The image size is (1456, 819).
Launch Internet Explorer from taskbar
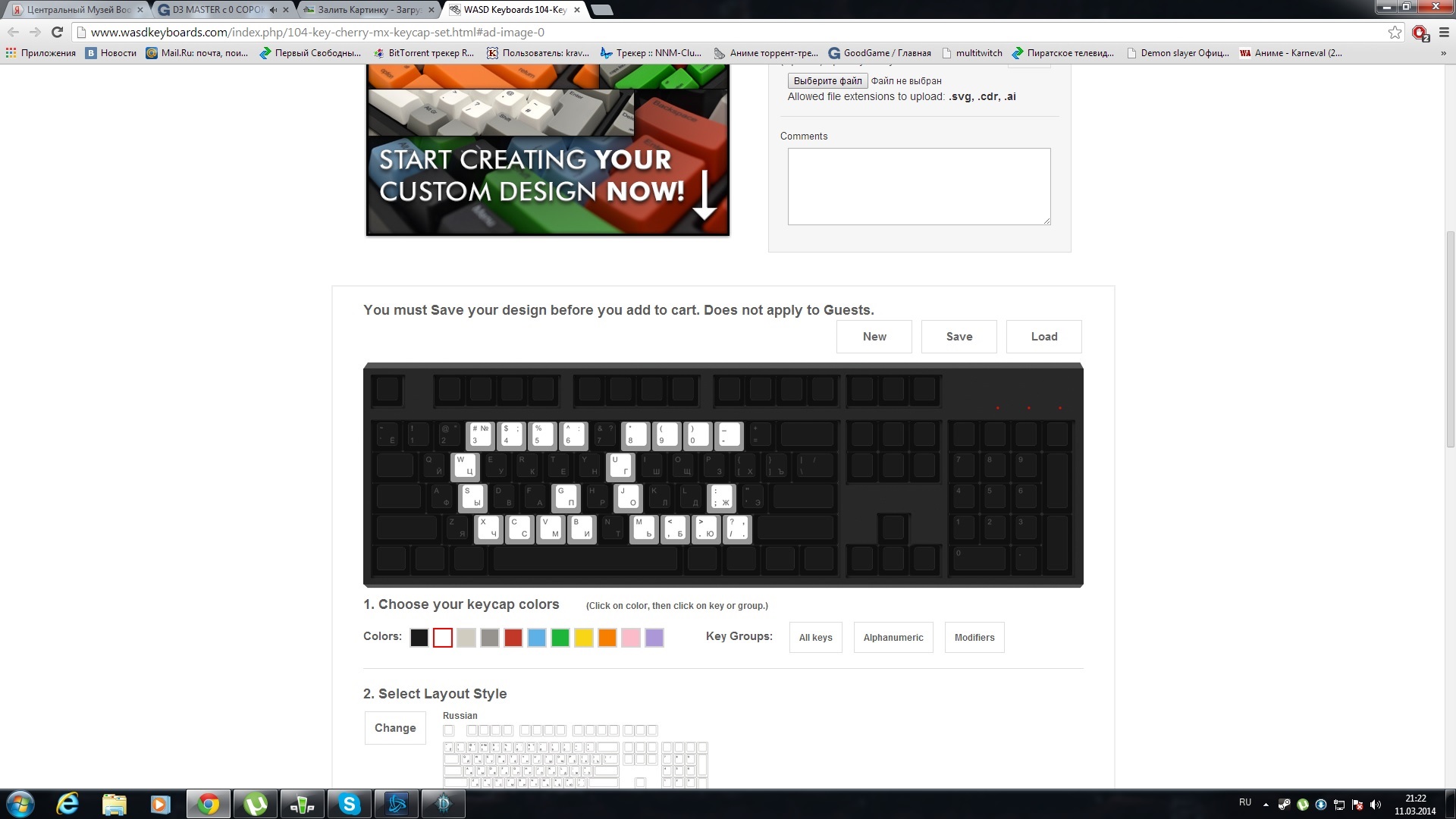[67, 804]
